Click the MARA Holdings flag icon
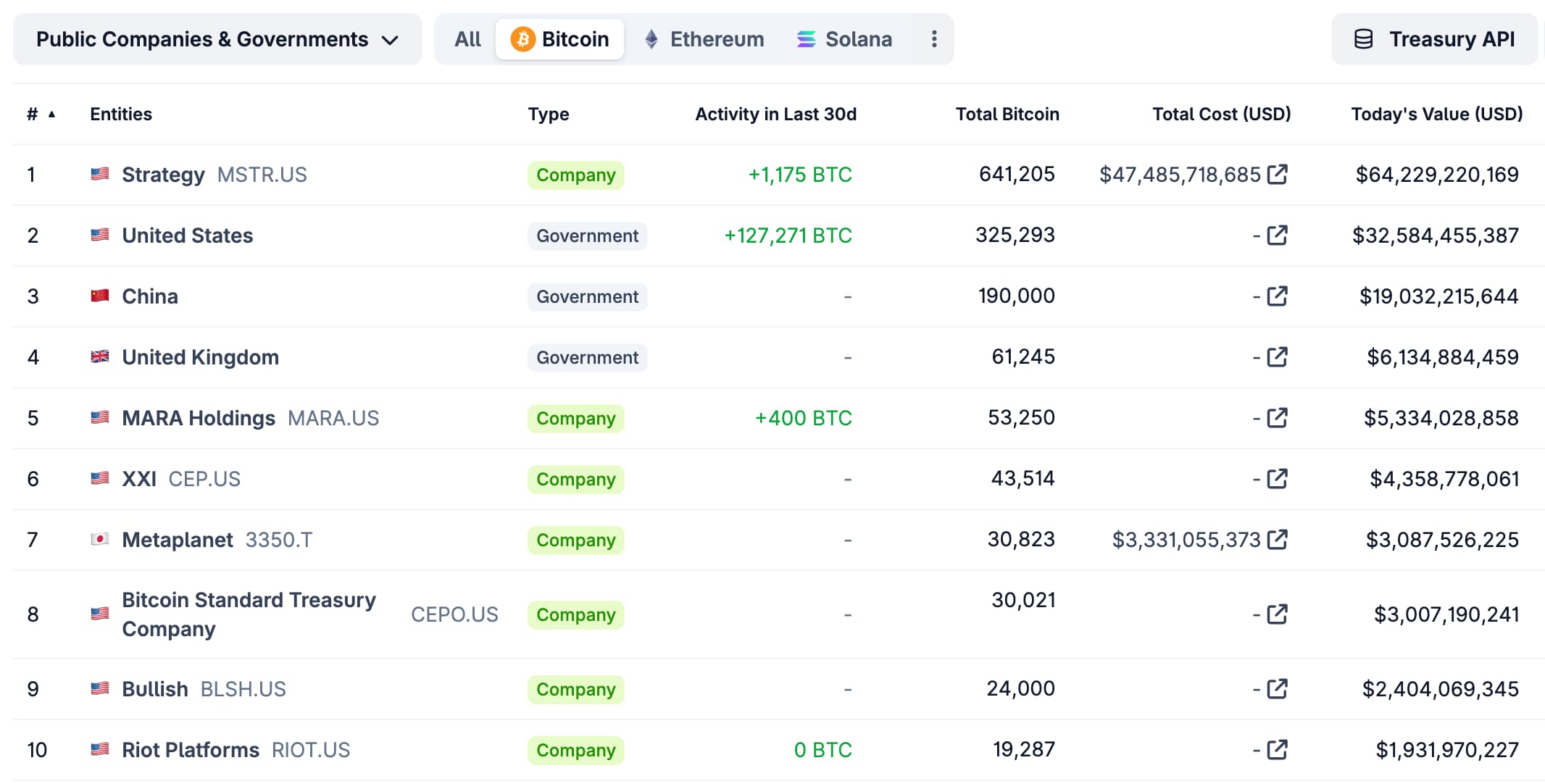 (100, 417)
